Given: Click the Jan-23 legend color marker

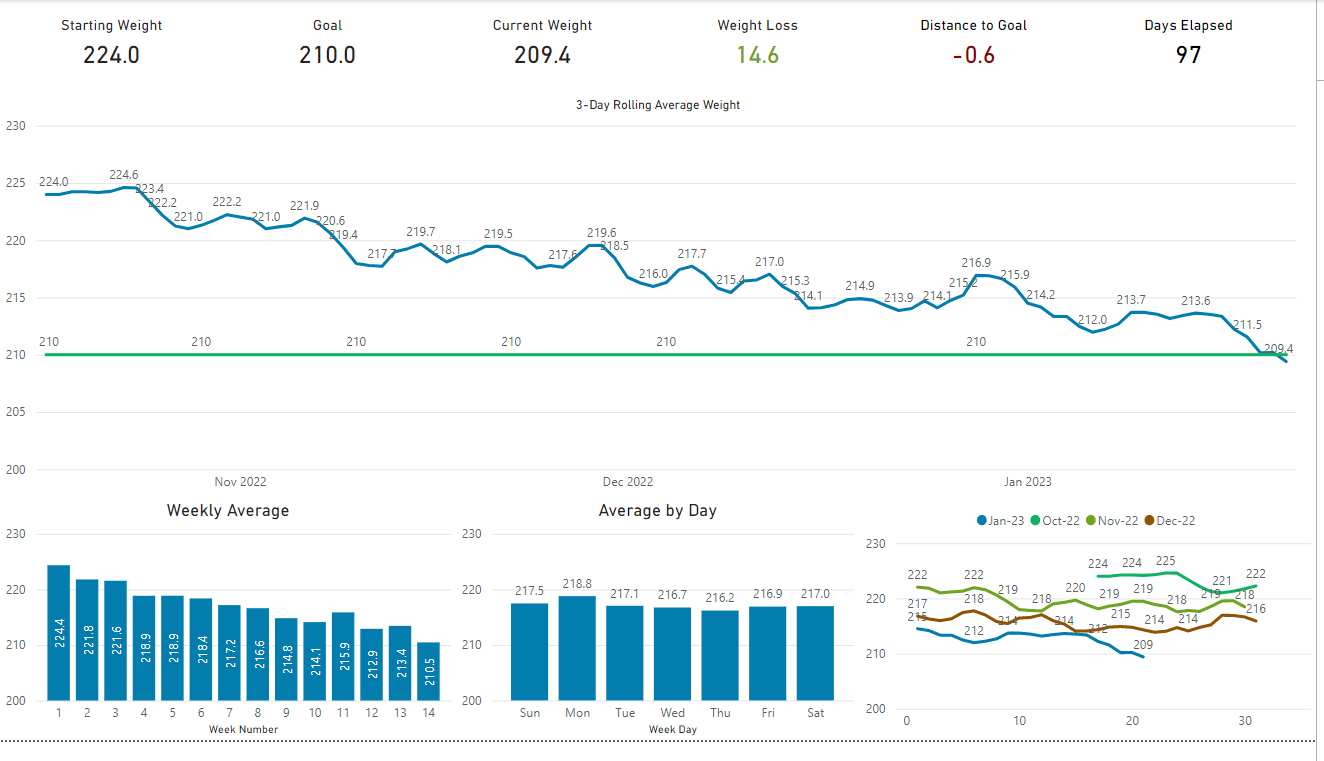Looking at the screenshot, I should point(981,521).
